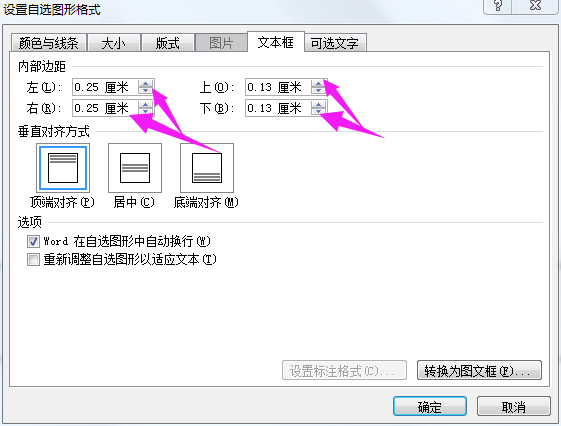Decrease the bottom margin with down arrow
Viewport: 561px width, 426px height.
pyautogui.click(x=318, y=111)
